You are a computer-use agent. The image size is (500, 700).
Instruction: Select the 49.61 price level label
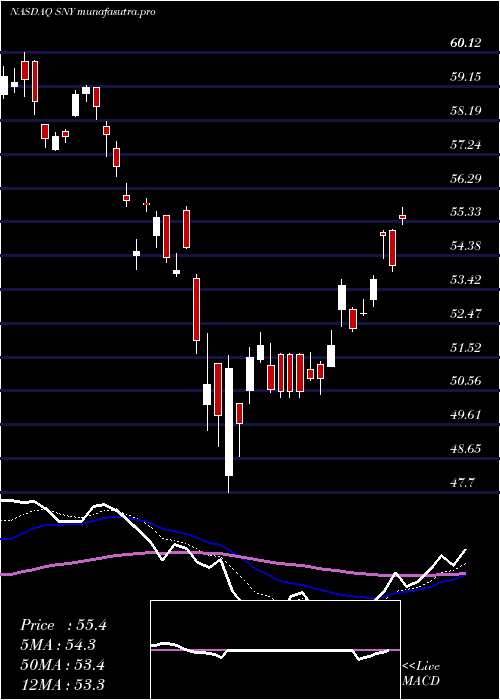466,414
